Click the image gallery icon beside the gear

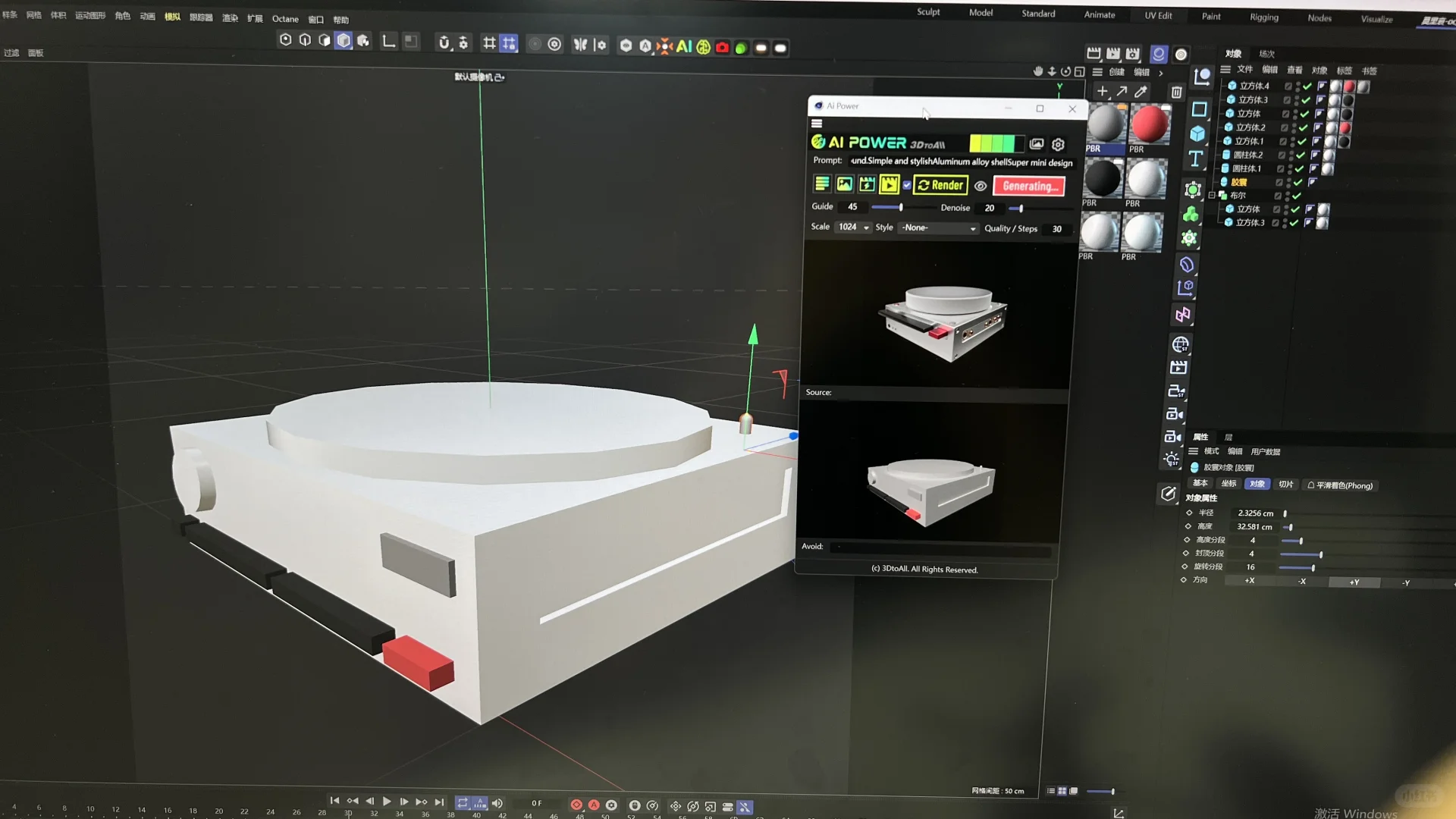point(1037,144)
